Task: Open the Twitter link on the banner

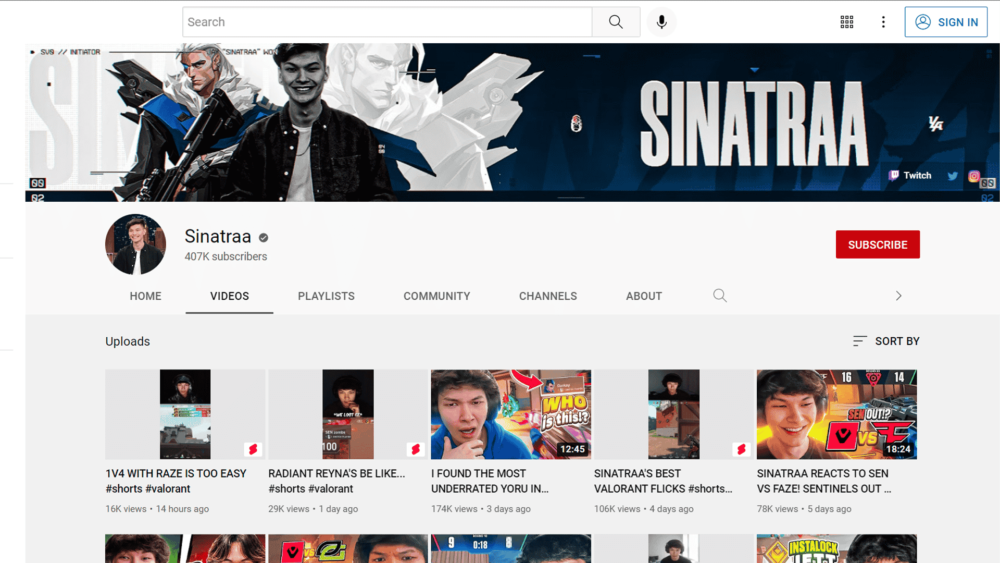Action: tap(952, 176)
